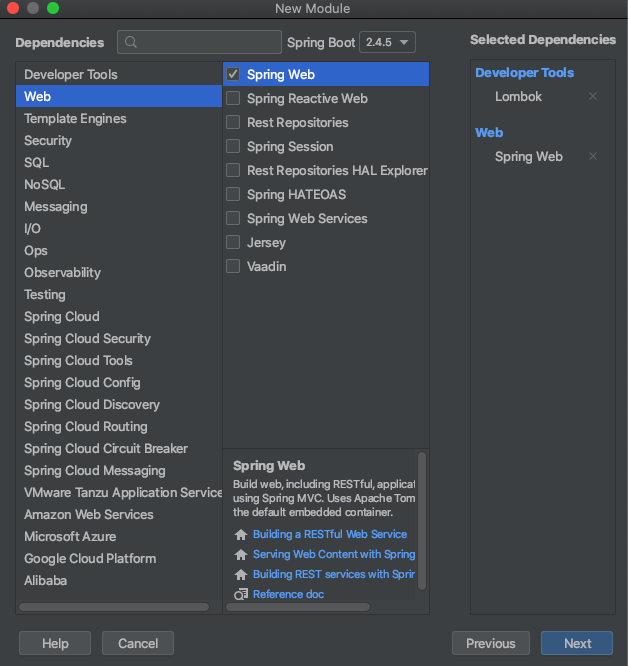Click Spring Web entry in Selected Dependencies

(529, 157)
